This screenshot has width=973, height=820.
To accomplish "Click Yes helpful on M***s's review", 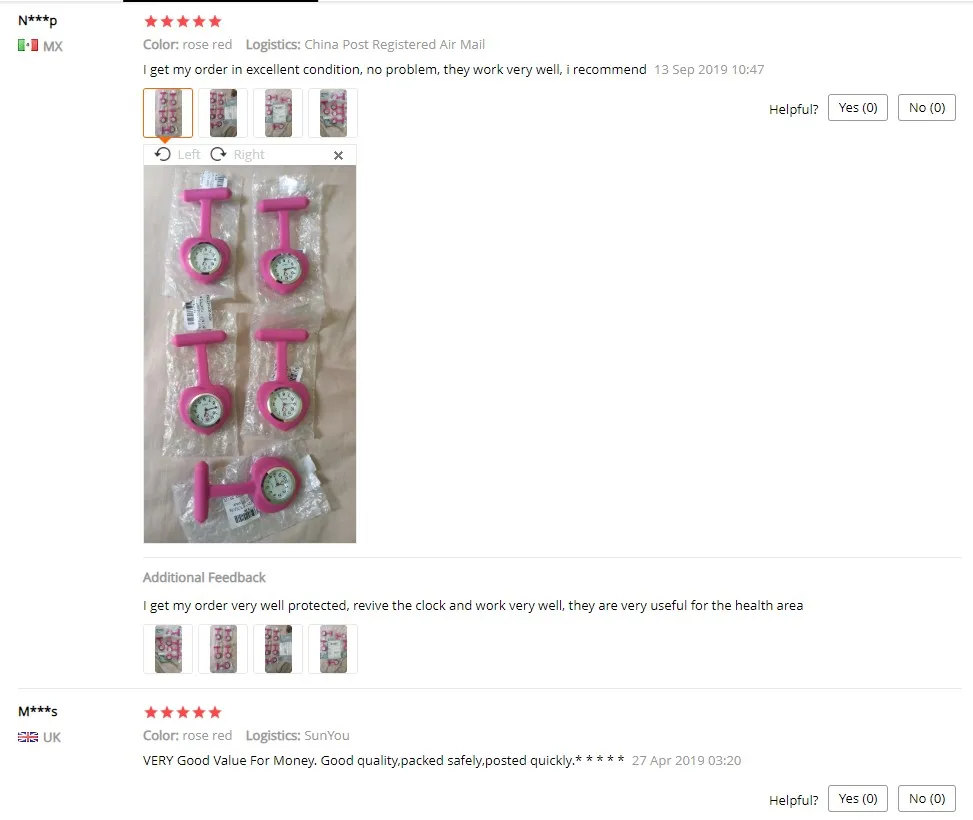I will 858,799.
